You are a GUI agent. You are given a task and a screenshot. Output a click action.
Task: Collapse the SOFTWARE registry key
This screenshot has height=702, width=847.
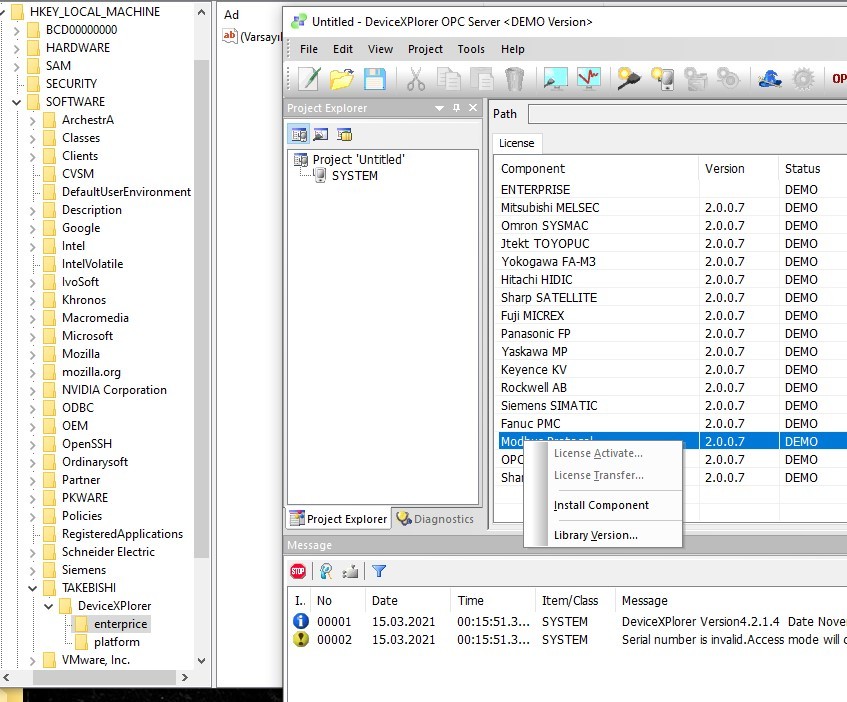[16, 102]
